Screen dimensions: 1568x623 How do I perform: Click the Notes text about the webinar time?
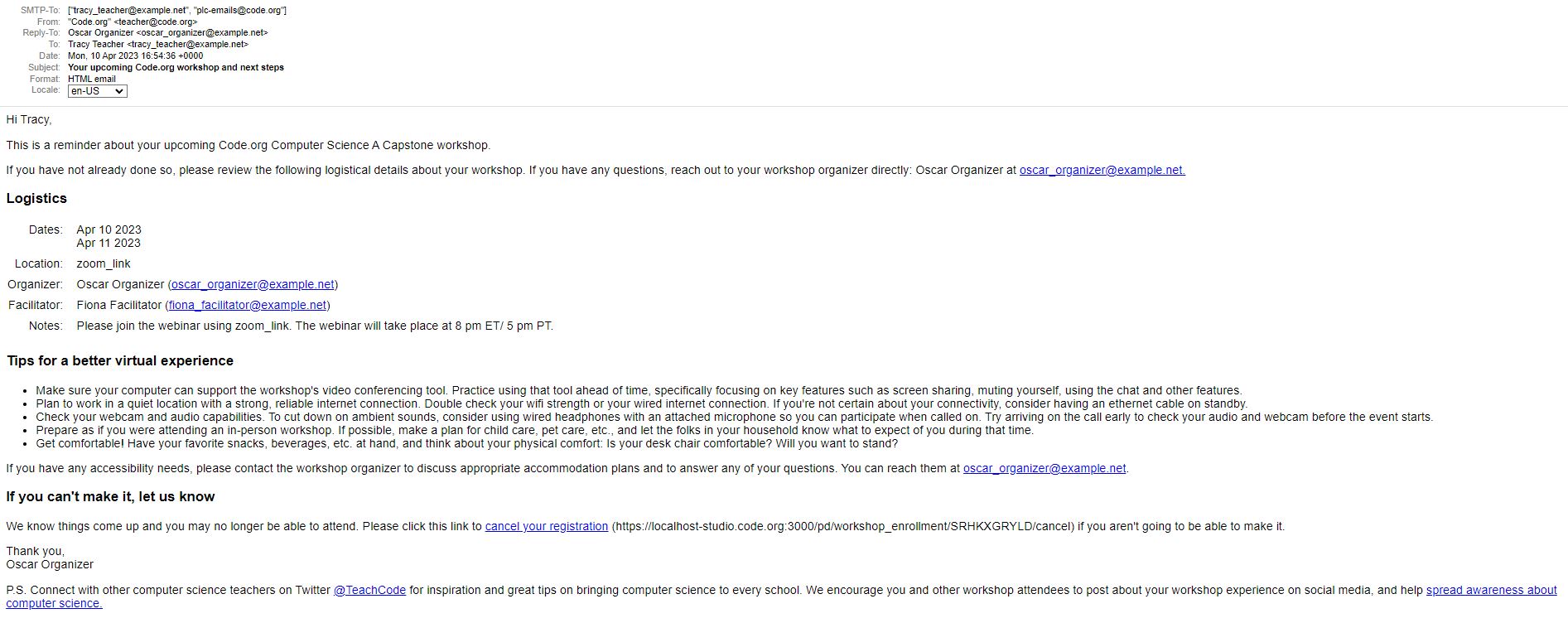315,326
